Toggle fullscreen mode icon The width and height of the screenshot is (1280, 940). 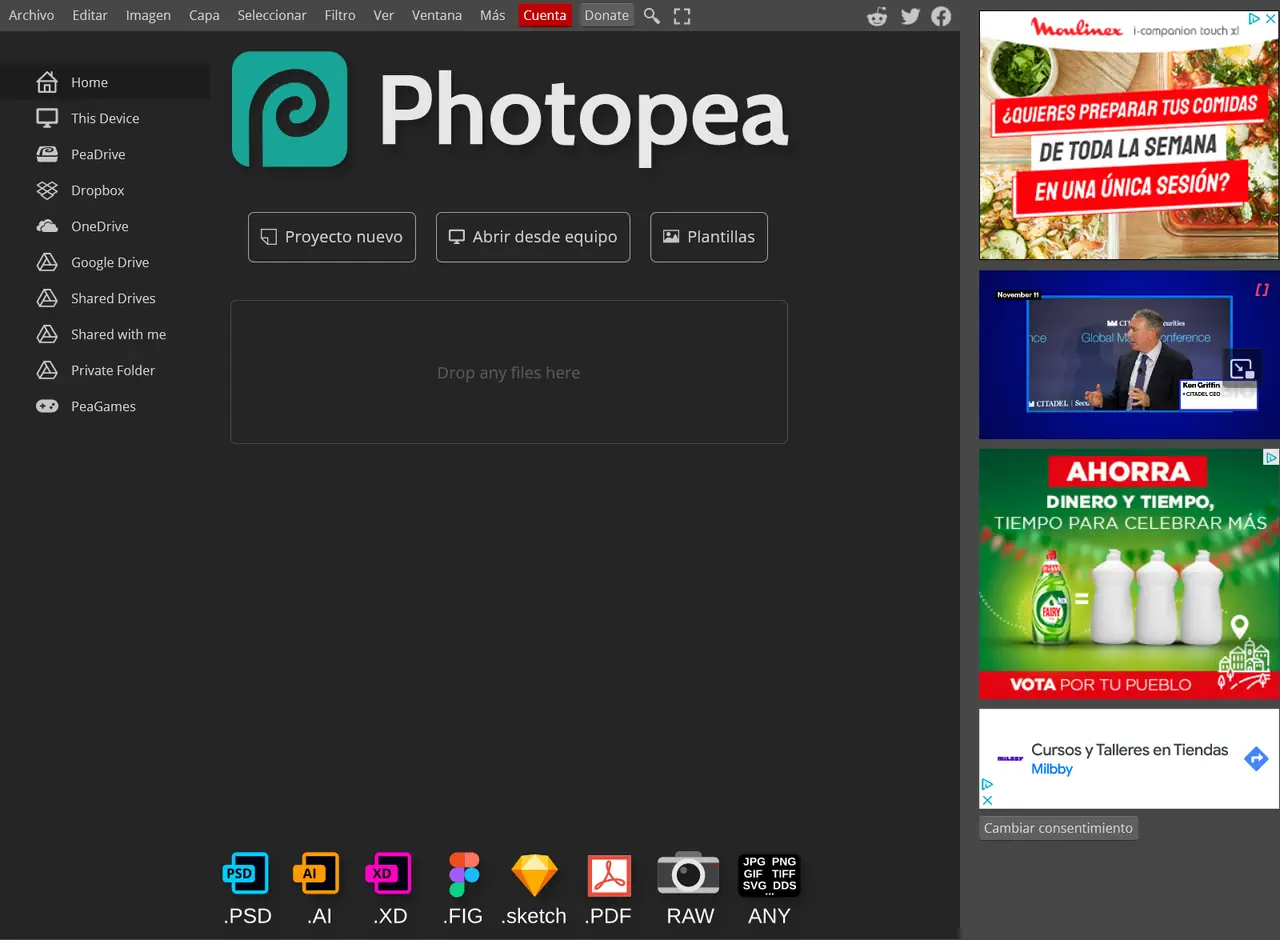tap(682, 16)
